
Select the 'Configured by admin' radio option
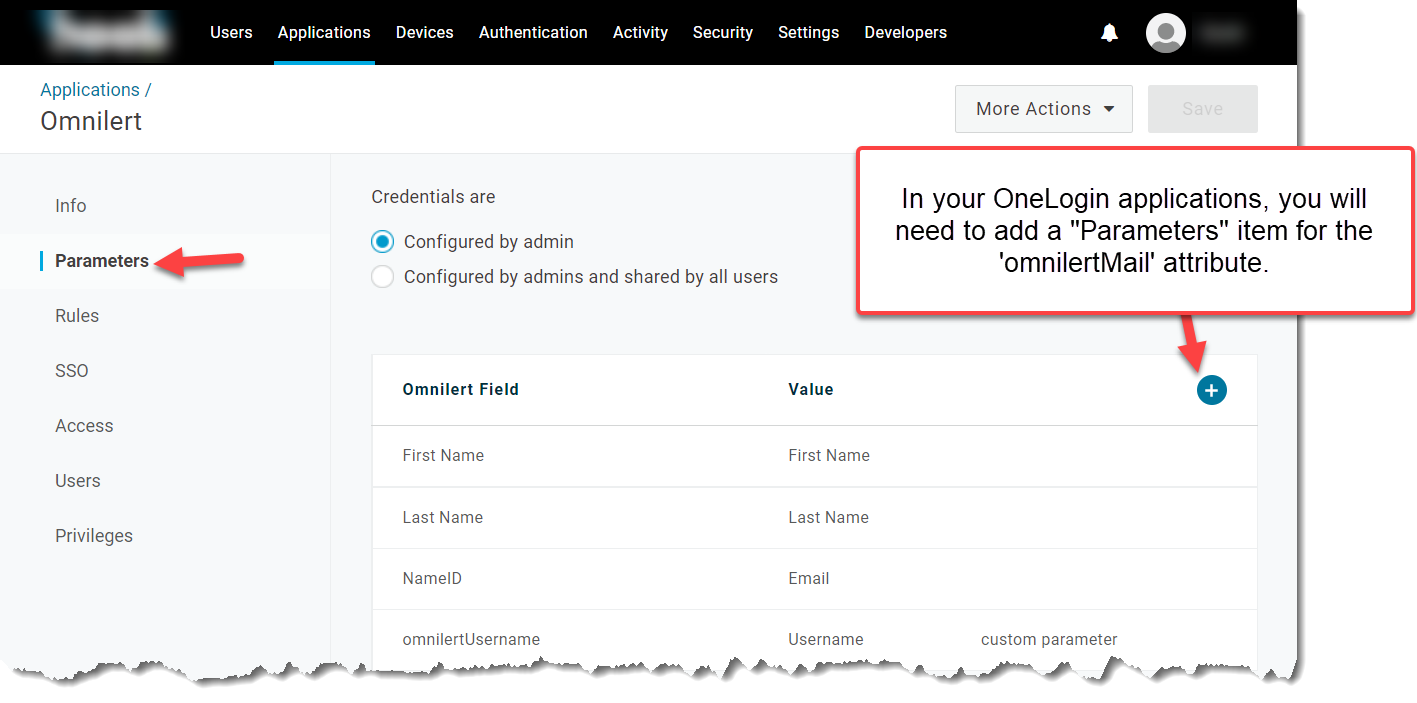382,242
